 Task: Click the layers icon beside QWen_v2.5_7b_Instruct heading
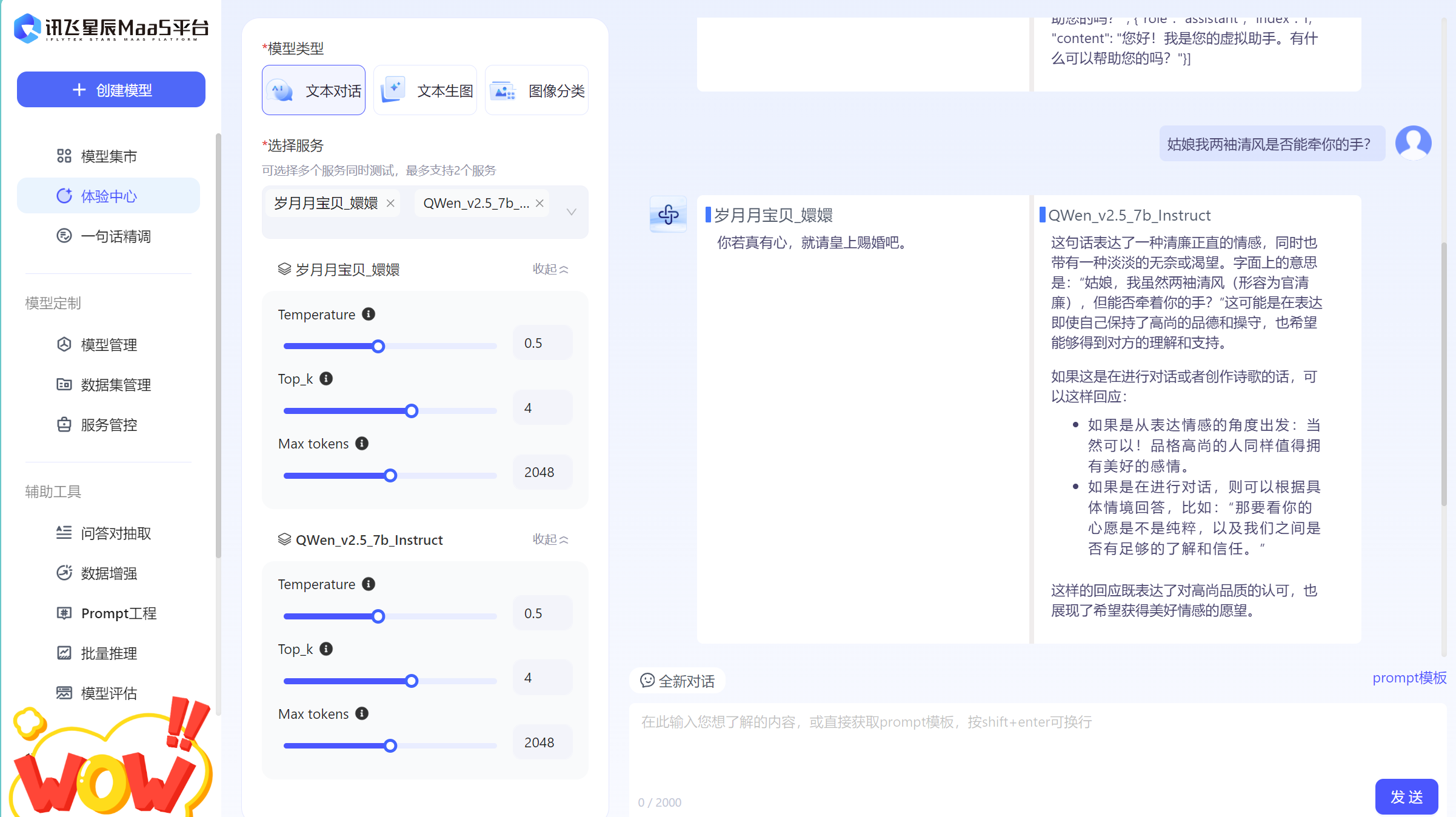[284, 539]
